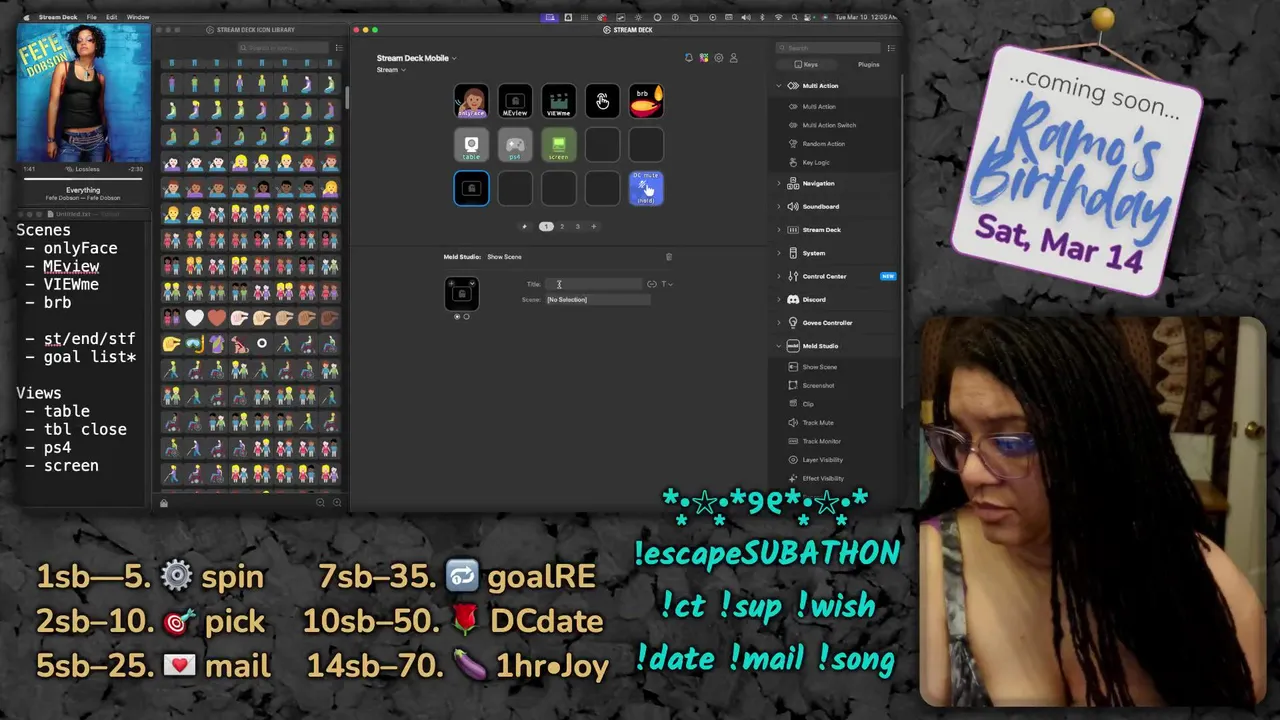Switch to the Keys tab
Viewport: 1280px width, 720px height.
806,64
